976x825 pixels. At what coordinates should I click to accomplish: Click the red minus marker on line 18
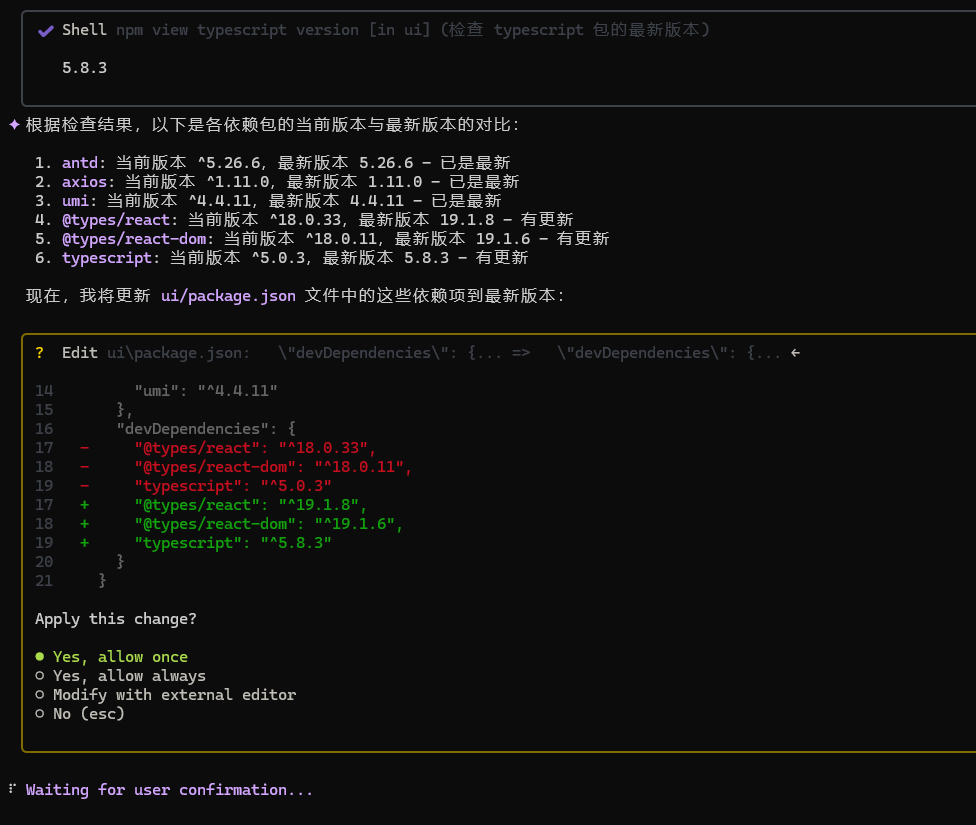coord(84,466)
